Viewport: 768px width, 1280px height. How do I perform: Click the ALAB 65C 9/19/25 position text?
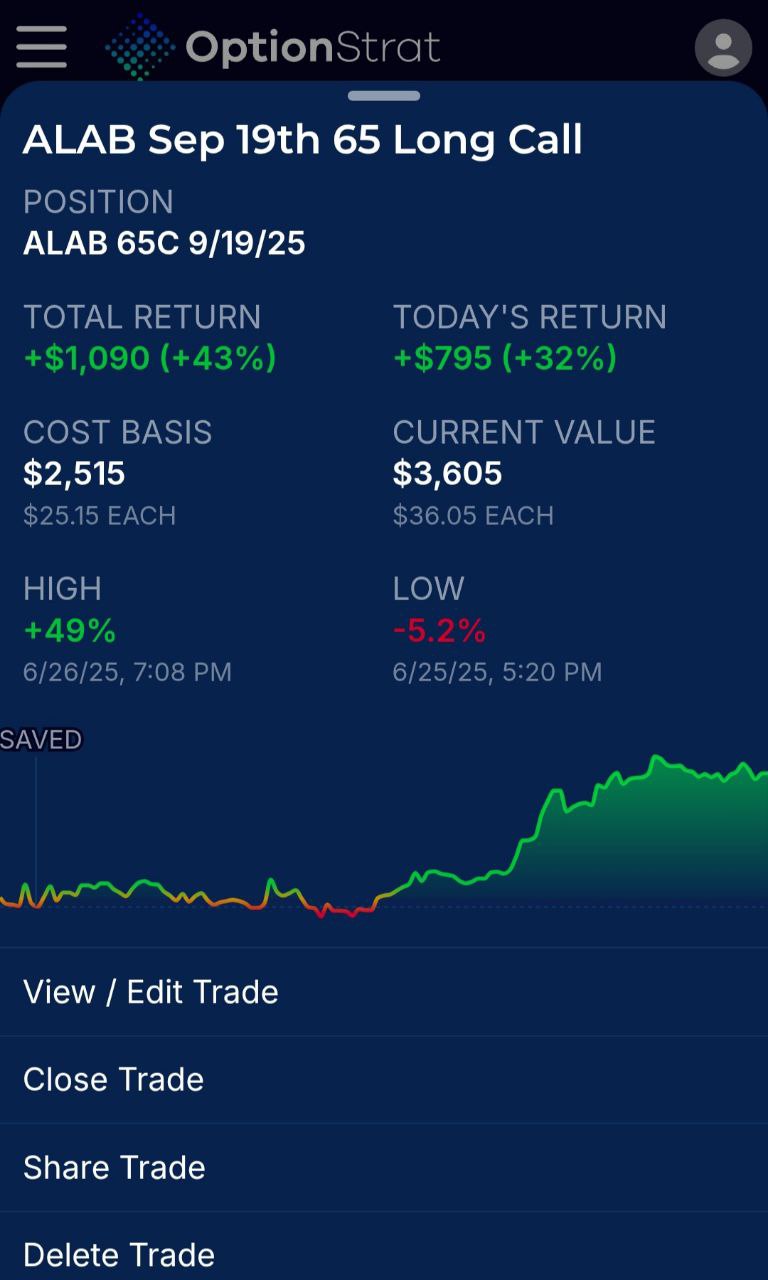pyautogui.click(x=164, y=243)
